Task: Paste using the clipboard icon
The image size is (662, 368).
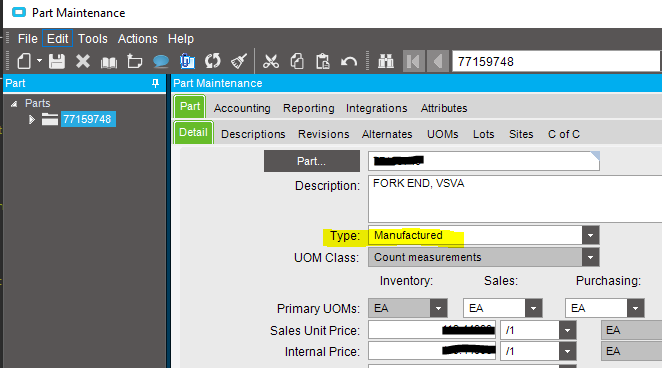Action: tap(323, 62)
